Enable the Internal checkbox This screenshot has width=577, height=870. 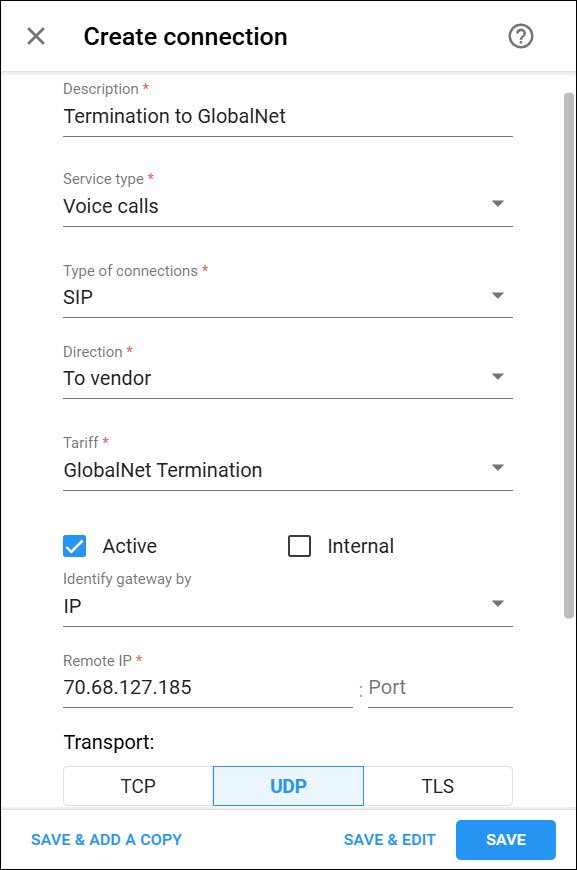coord(299,546)
